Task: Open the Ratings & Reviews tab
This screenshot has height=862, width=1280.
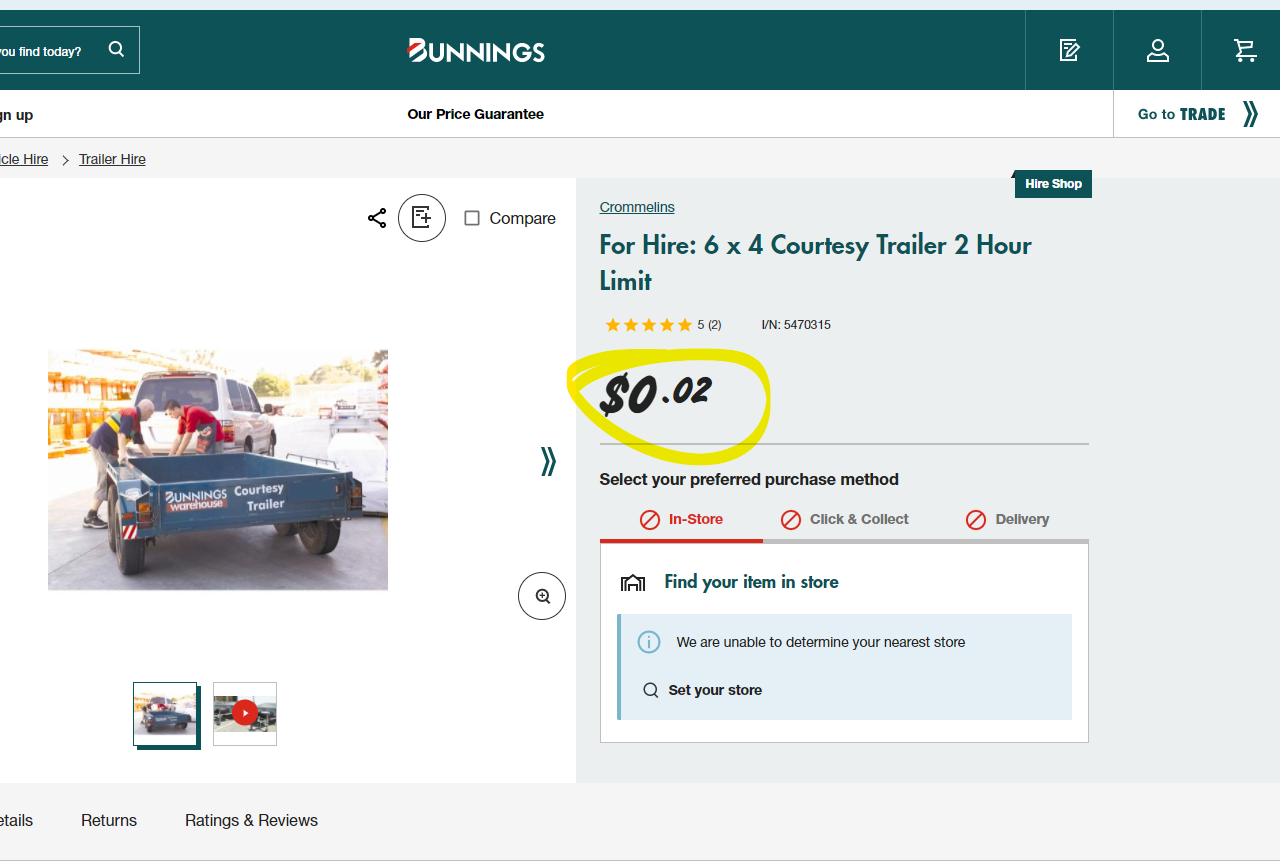Action: click(x=251, y=820)
